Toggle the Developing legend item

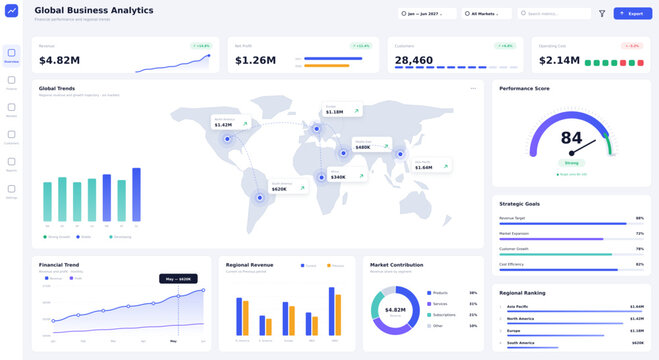coord(120,237)
